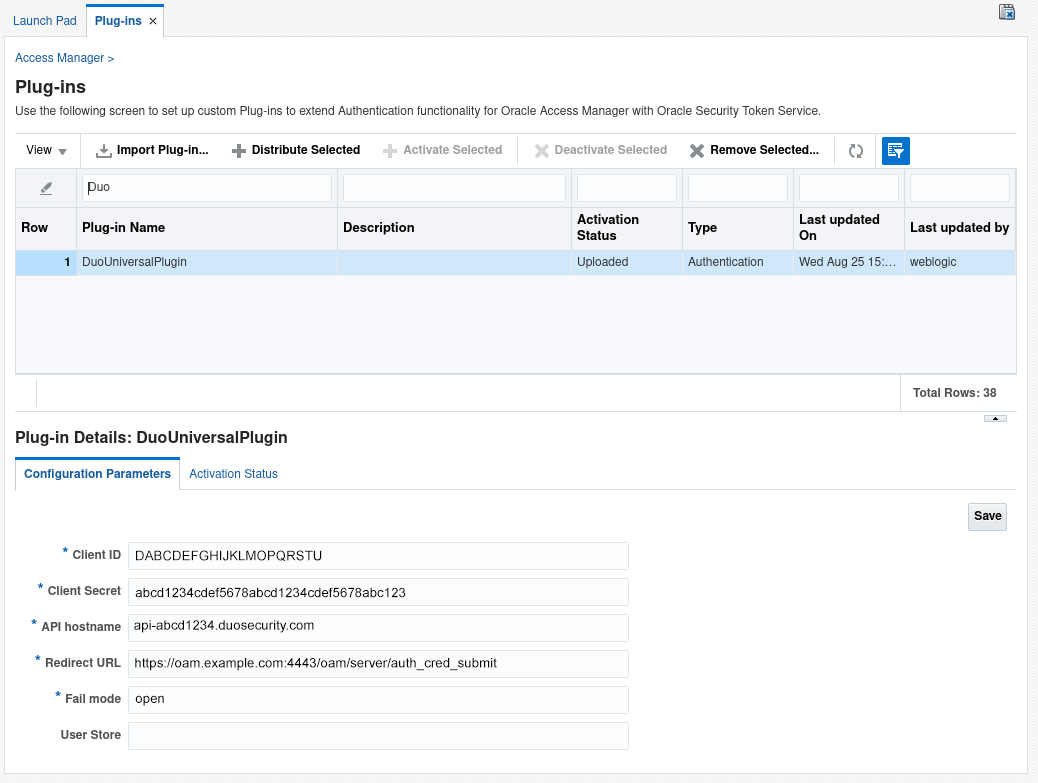Toggle the Query By Example filter icon
This screenshot has height=783, width=1038.
(895, 150)
